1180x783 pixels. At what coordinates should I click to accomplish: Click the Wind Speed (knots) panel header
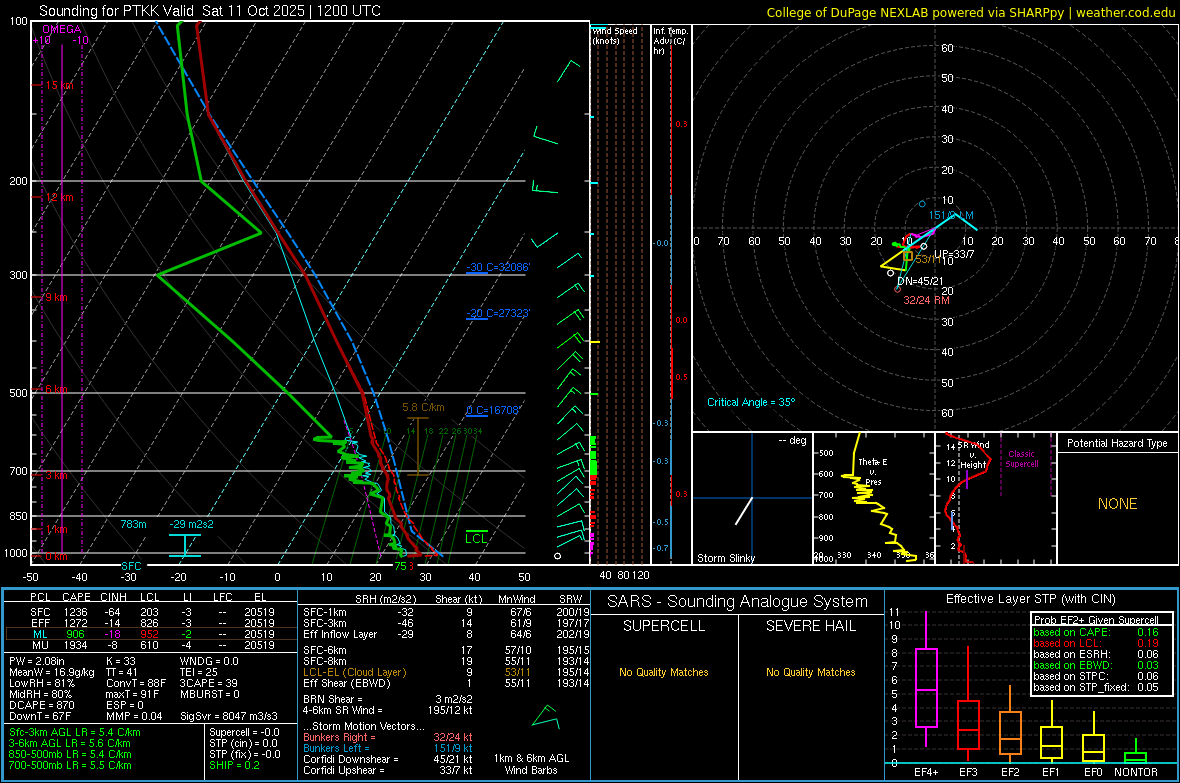[614, 35]
